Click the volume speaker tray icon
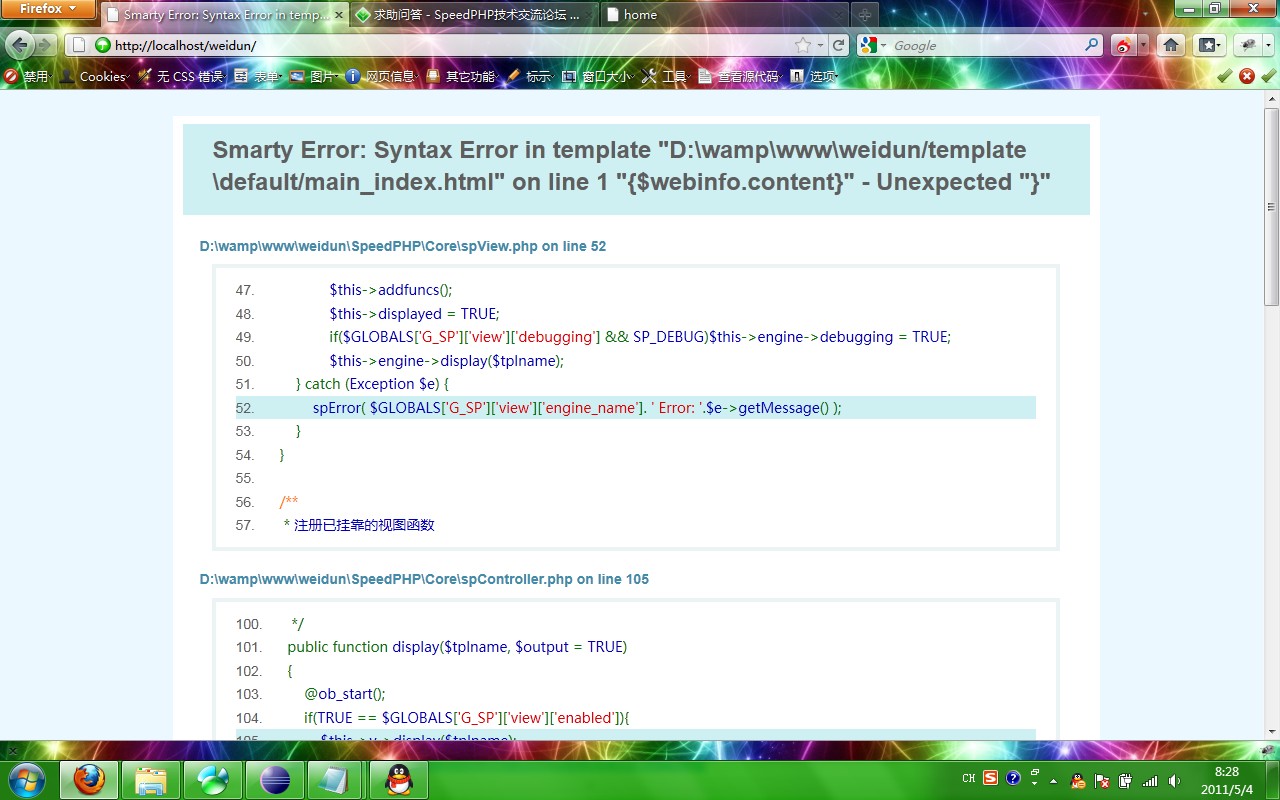The width and height of the screenshot is (1280, 800). click(x=1174, y=780)
